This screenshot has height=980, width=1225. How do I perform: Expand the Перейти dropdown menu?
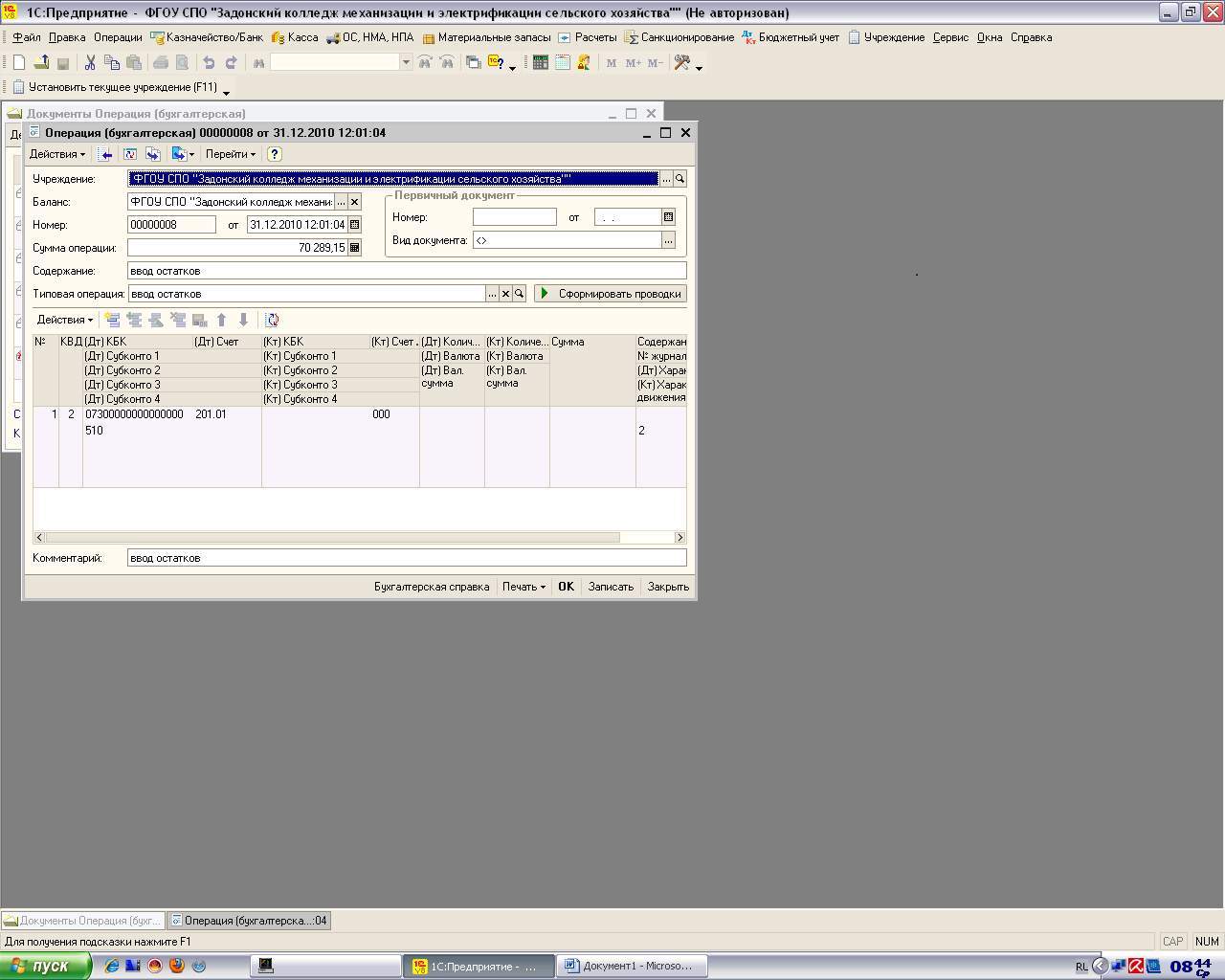[230, 154]
